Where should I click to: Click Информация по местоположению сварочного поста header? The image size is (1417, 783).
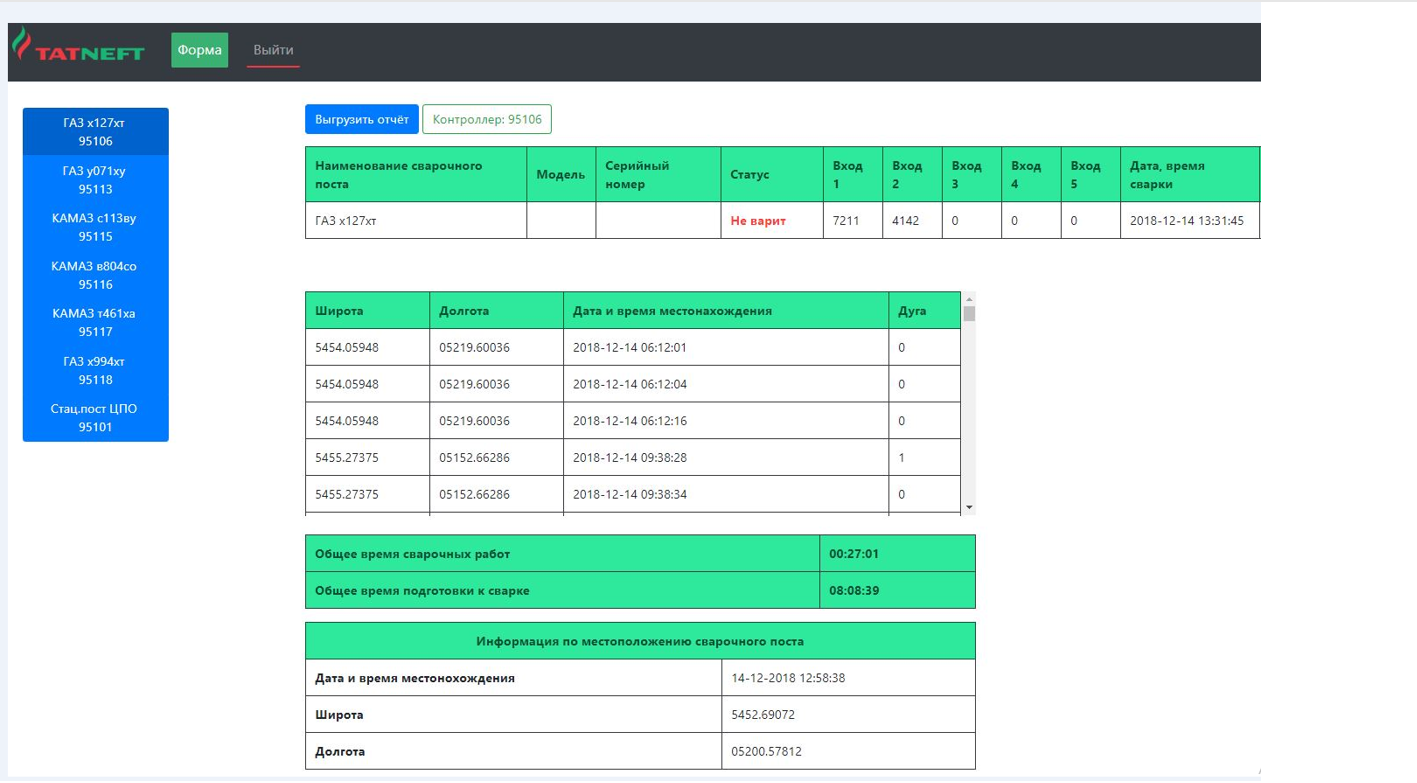coord(640,641)
